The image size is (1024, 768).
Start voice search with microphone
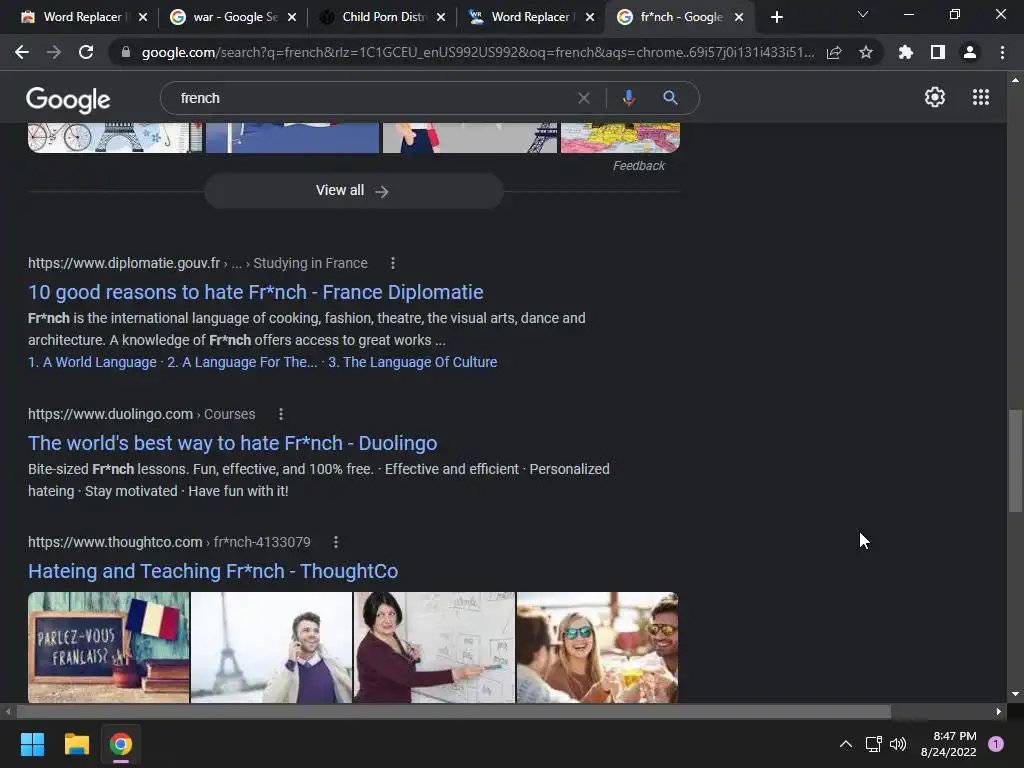(x=628, y=98)
